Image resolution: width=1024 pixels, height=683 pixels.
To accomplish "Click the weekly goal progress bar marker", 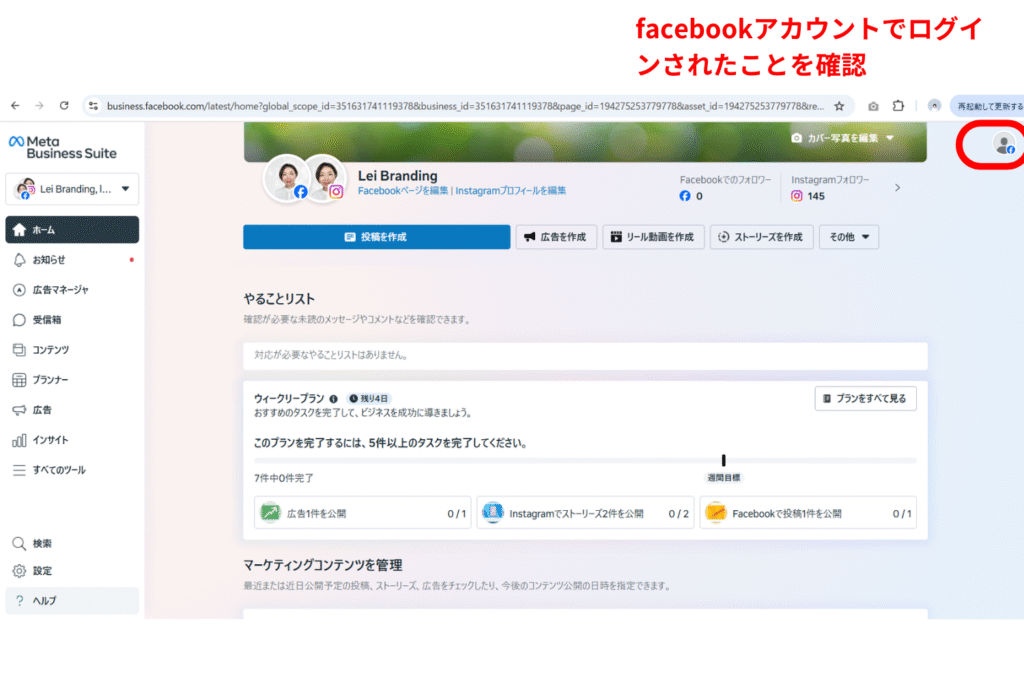I will pyautogui.click(x=723, y=460).
